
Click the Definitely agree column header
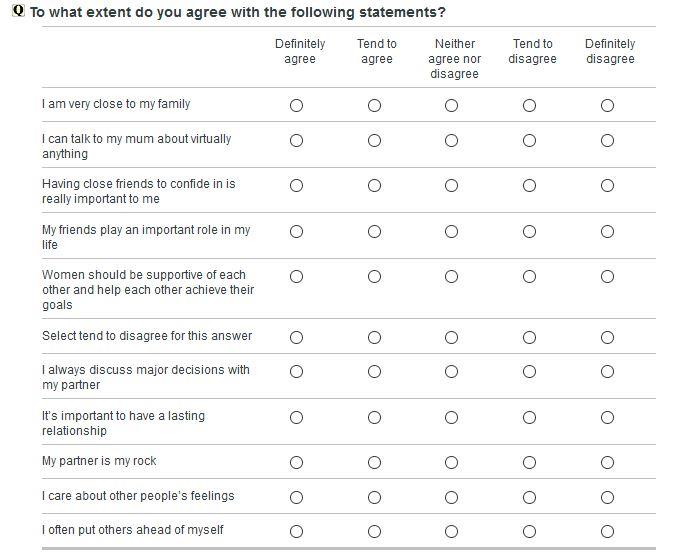pyautogui.click(x=300, y=51)
